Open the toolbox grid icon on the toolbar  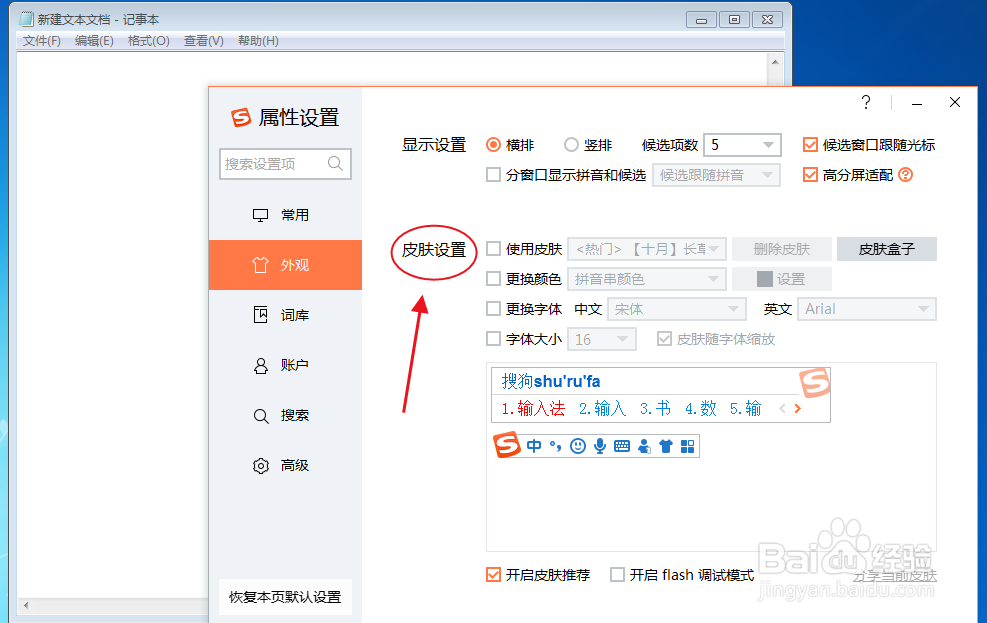point(687,446)
